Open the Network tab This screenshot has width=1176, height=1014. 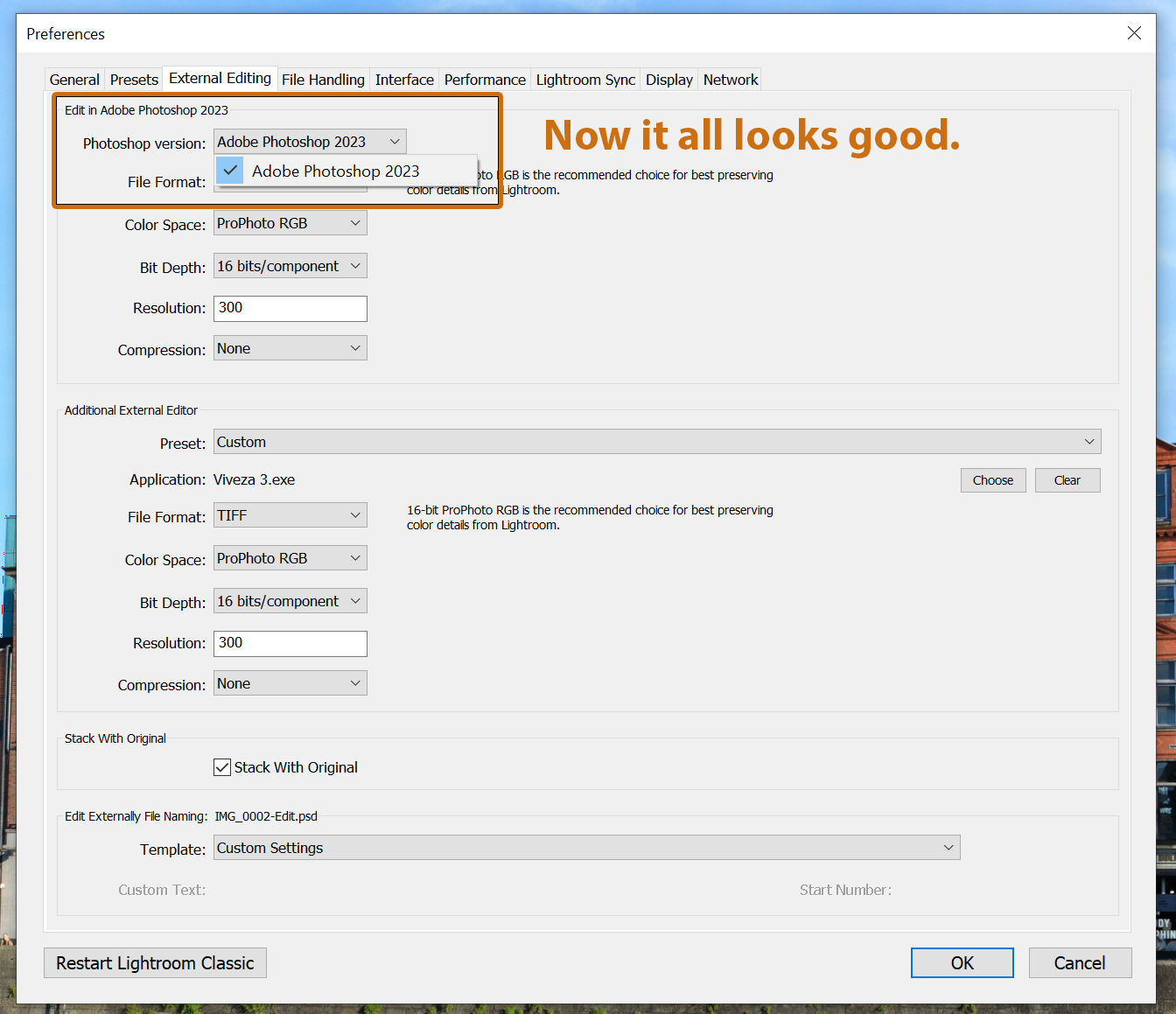(x=731, y=80)
